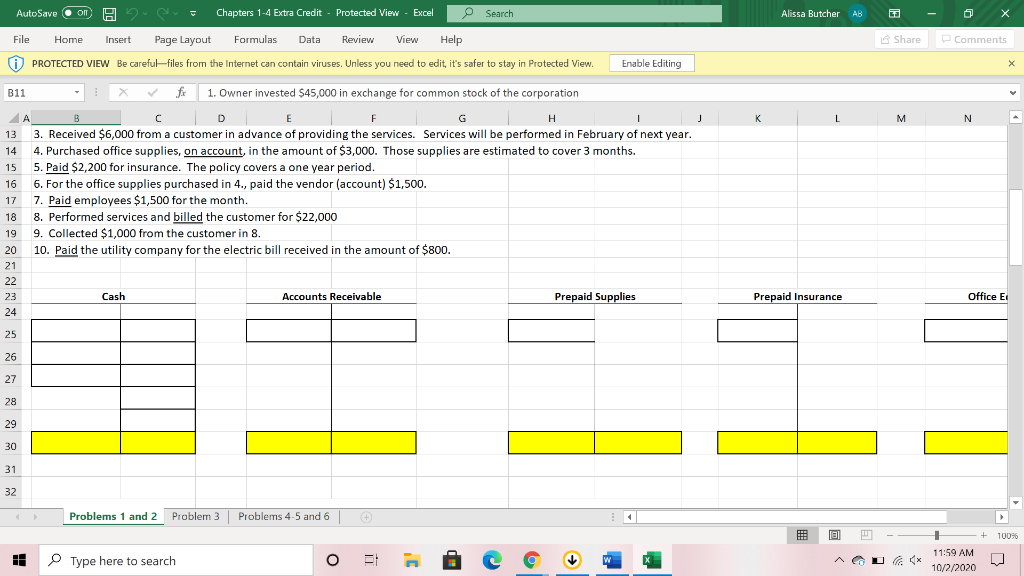Click the yellow total cell under Cash
The image size is (1024, 576).
tap(76, 442)
